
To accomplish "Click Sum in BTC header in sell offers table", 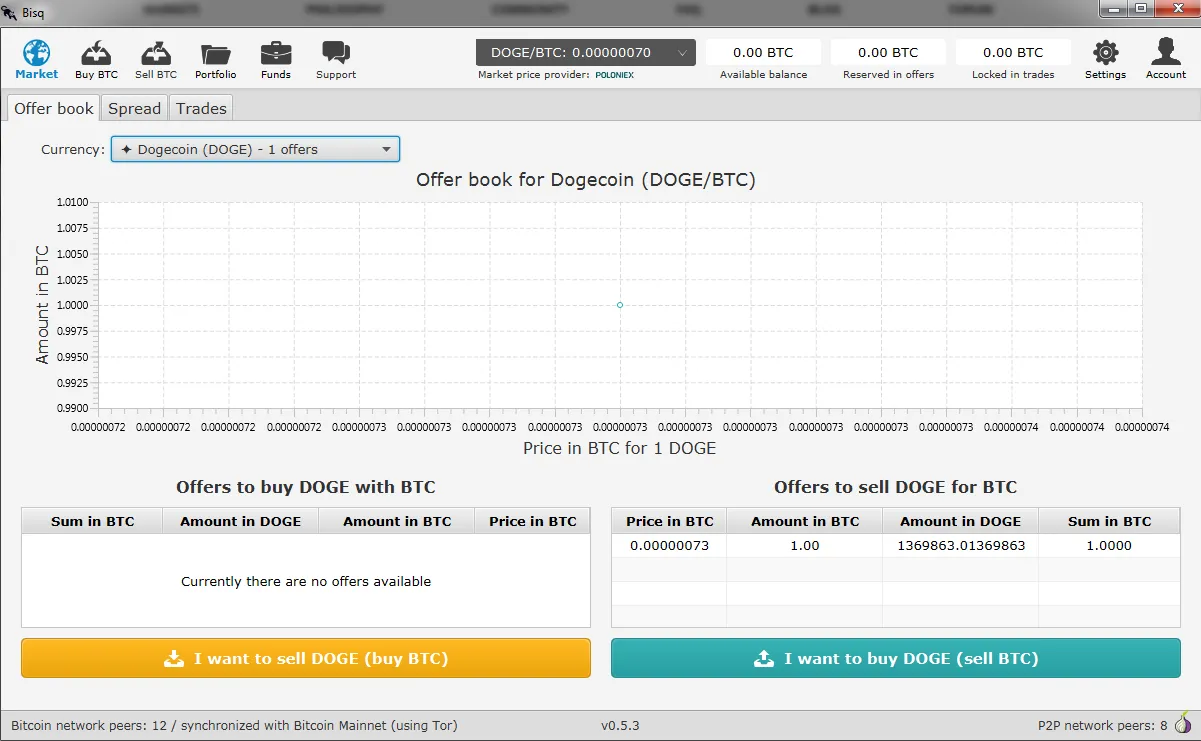I will [1109, 521].
